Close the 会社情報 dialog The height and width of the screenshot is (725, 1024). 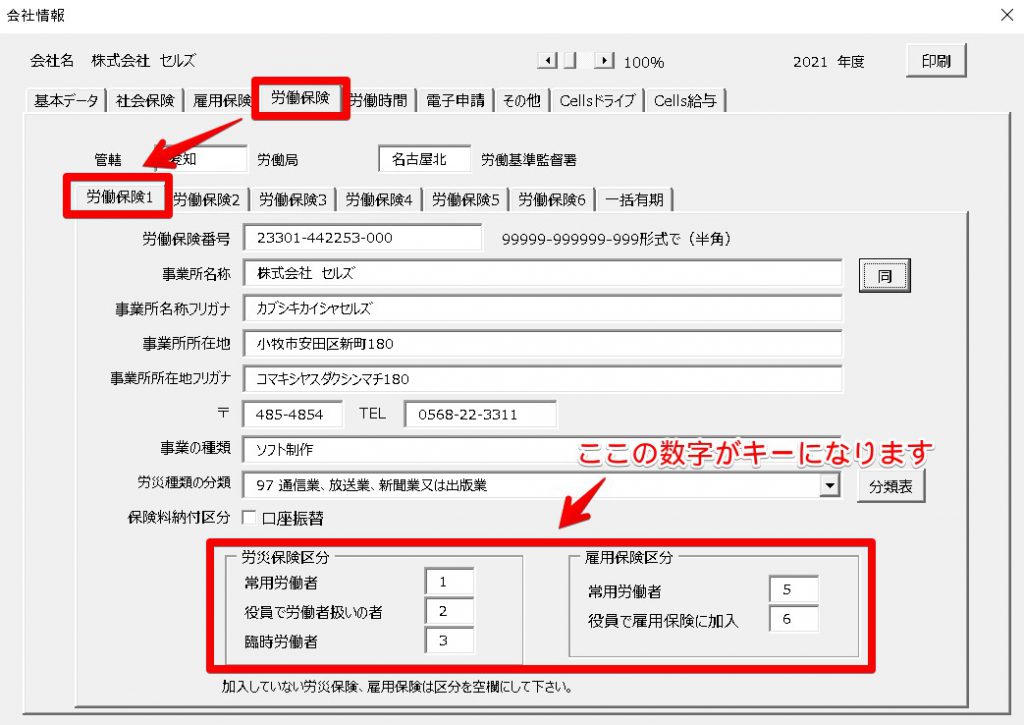[1007, 15]
